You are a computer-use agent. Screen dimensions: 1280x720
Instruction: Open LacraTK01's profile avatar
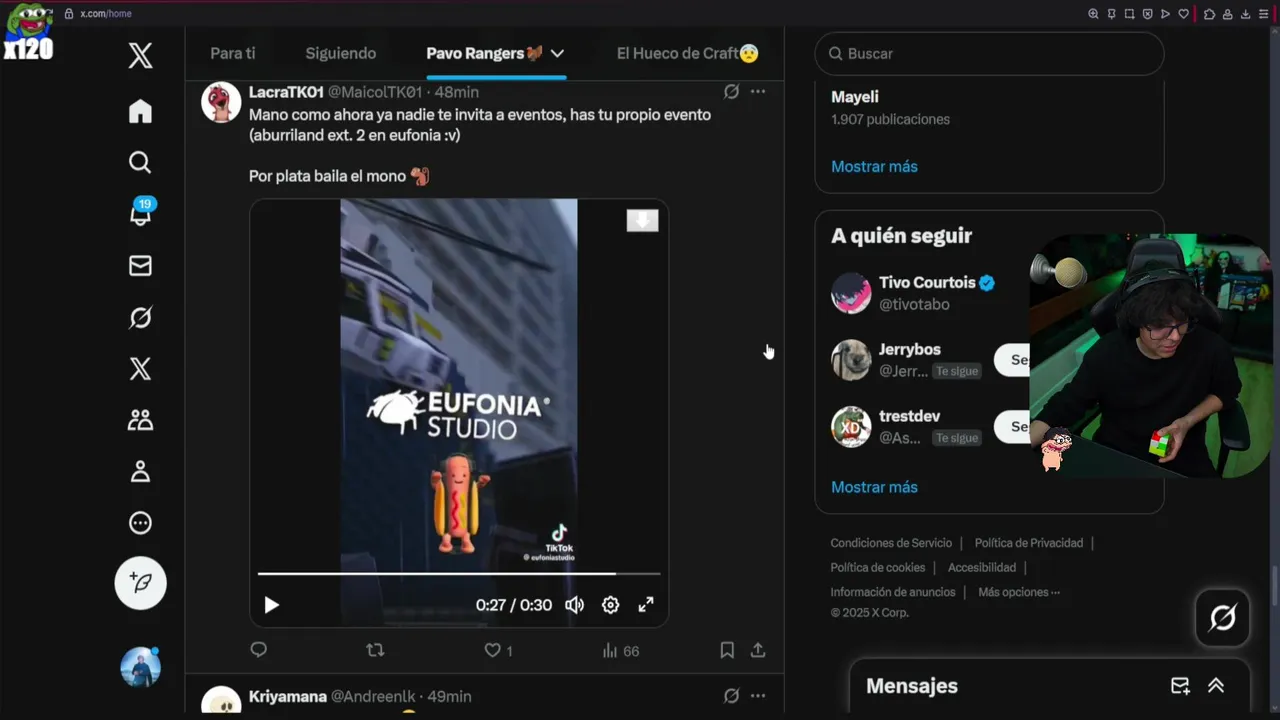point(221,102)
